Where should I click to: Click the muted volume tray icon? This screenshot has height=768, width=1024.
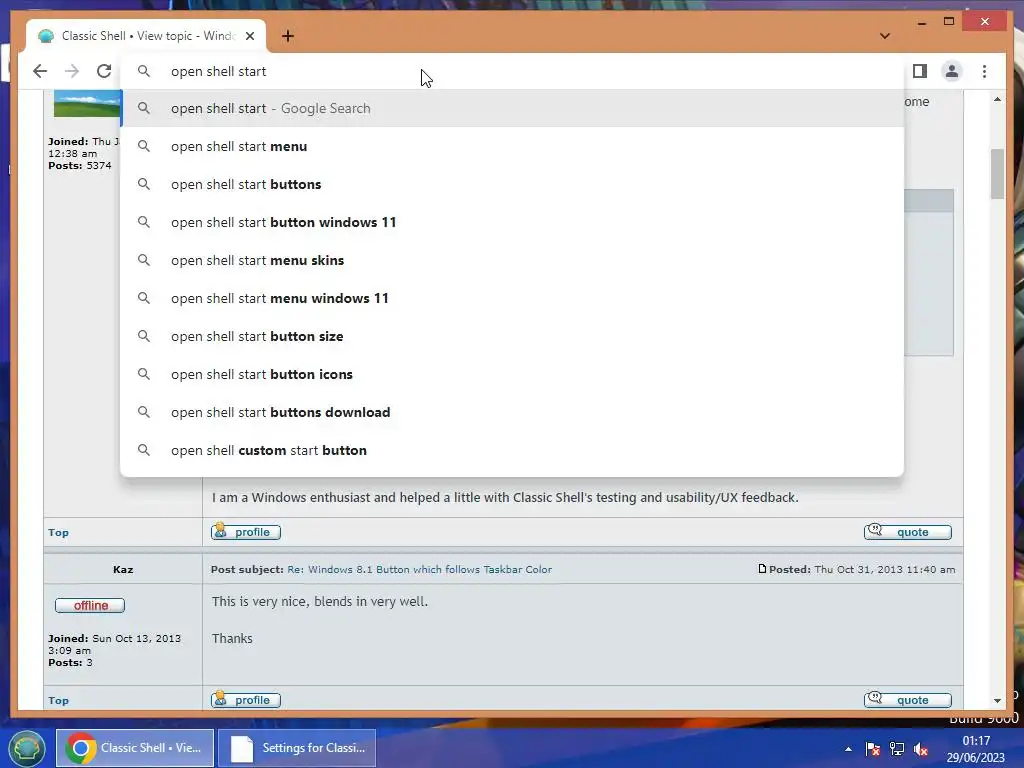click(921, 749)
